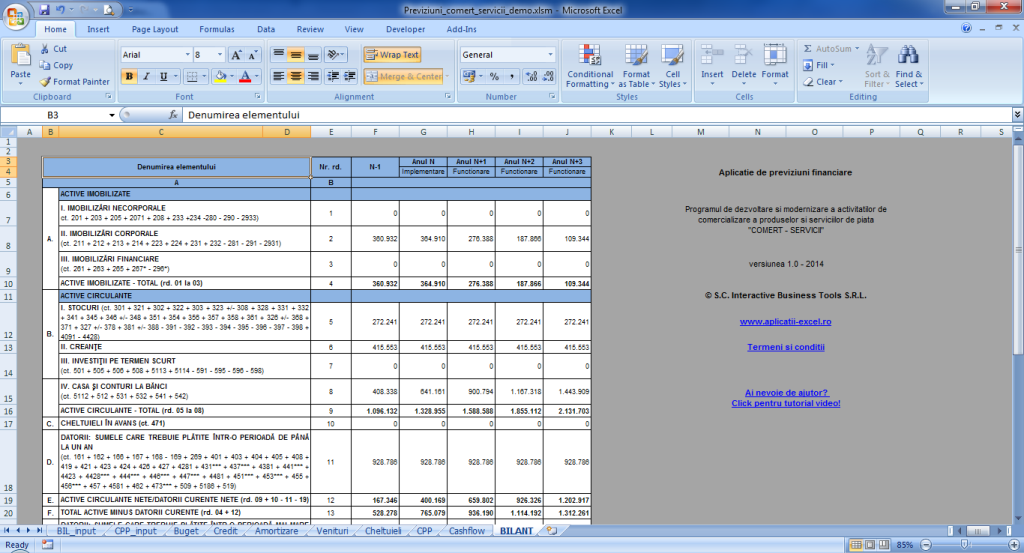Open the Insert ribbon tab
This screenshot has height=553, width=1024.
coord(99,29)
